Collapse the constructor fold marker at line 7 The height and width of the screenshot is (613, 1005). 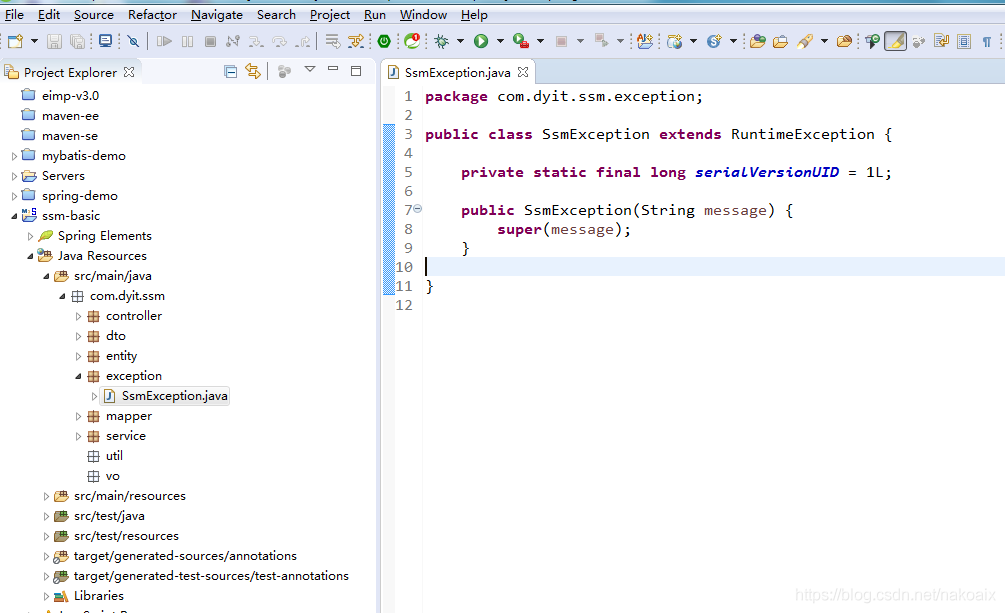pos(417,209)
